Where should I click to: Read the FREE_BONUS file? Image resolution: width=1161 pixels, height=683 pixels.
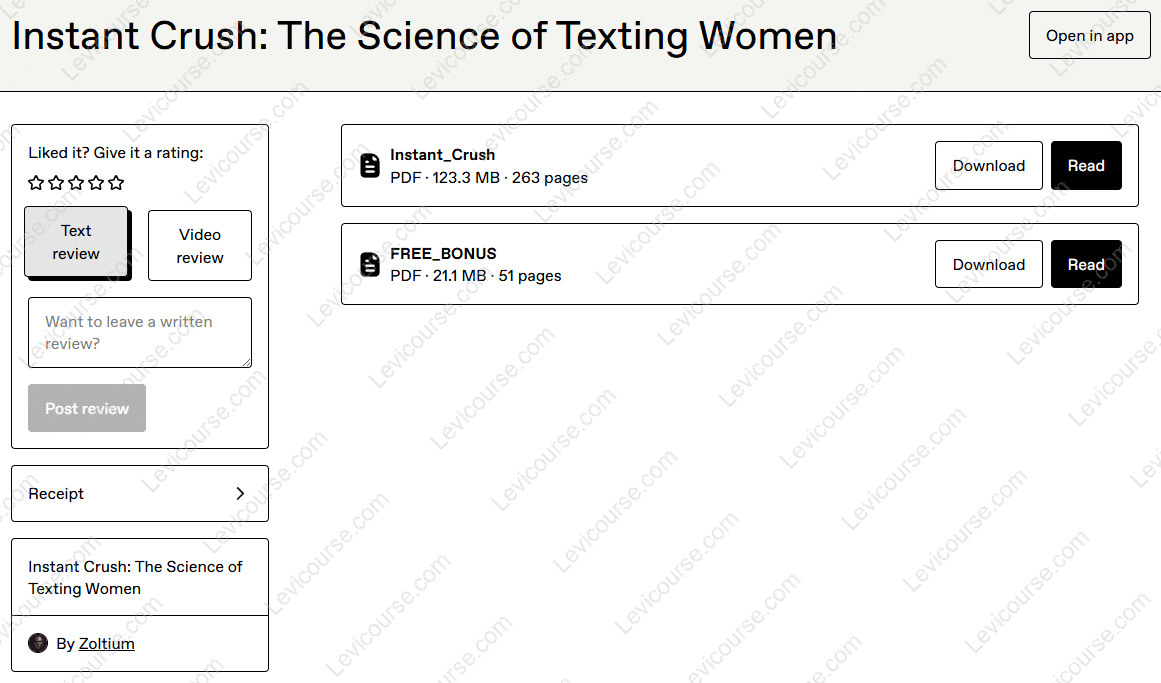(x=1086, y=265)
